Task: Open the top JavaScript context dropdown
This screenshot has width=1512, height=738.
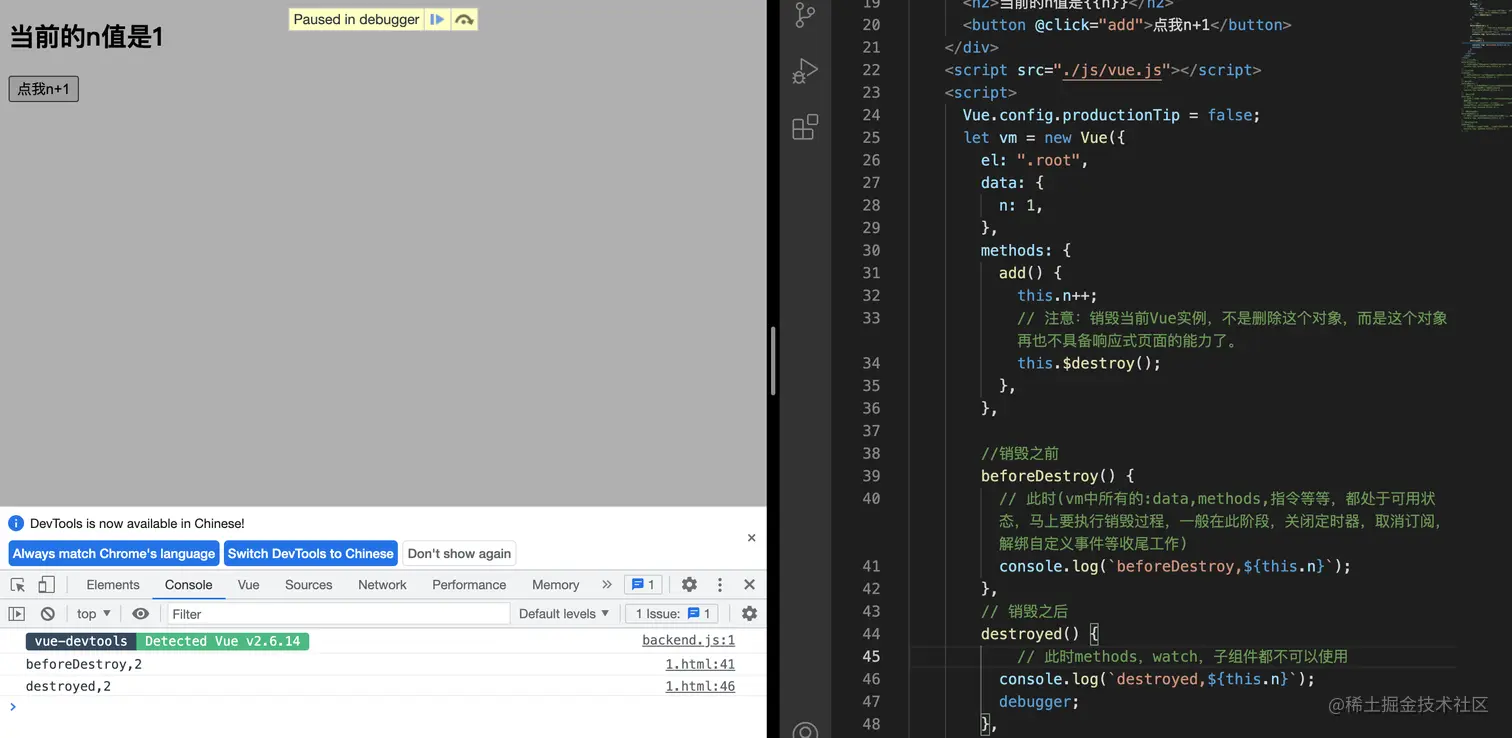Action: (94, 614)
